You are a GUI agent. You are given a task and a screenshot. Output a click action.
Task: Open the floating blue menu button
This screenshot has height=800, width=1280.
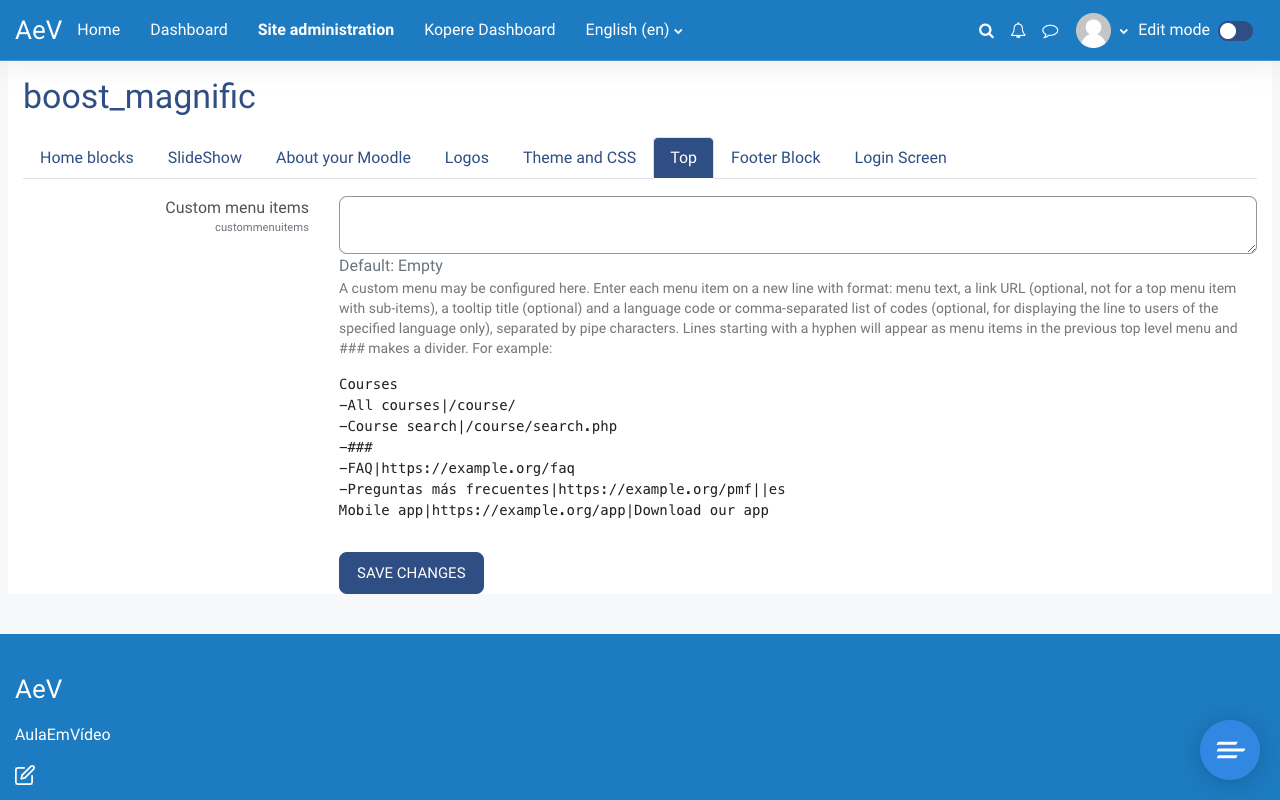[1229, 750]
